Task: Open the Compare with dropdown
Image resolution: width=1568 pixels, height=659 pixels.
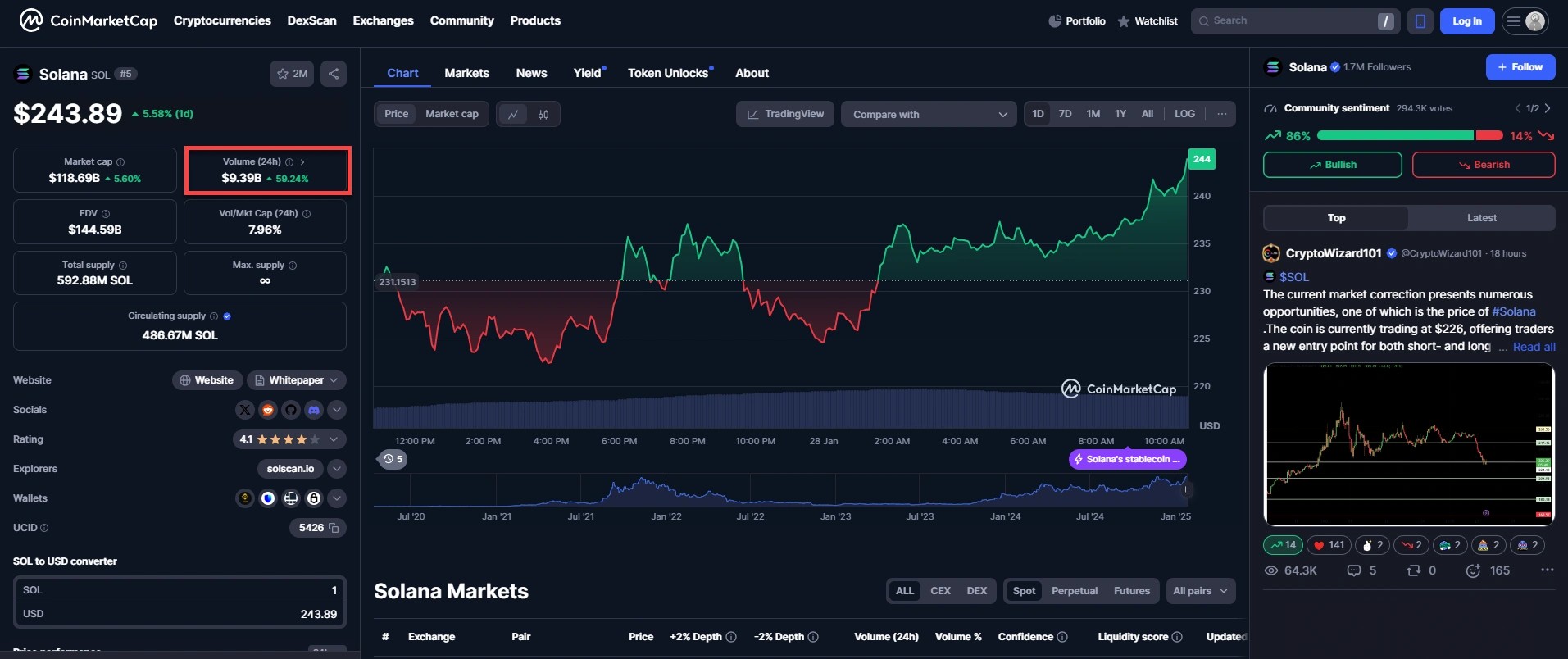Action: [929, 114]
